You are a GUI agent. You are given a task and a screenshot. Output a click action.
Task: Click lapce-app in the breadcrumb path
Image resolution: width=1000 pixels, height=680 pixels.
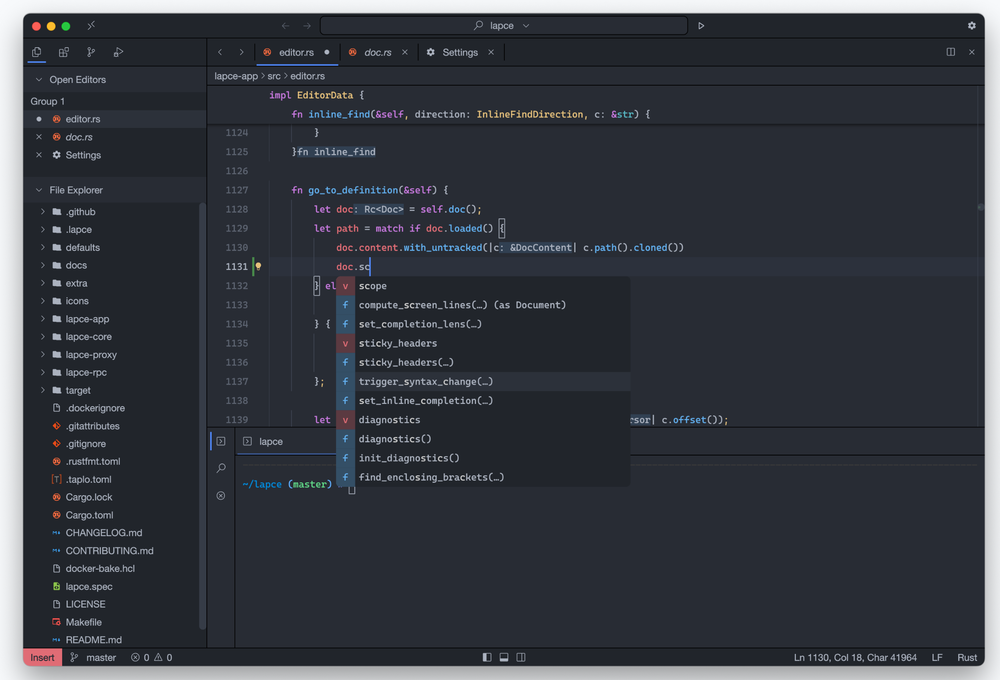click(x=236, y=76)
